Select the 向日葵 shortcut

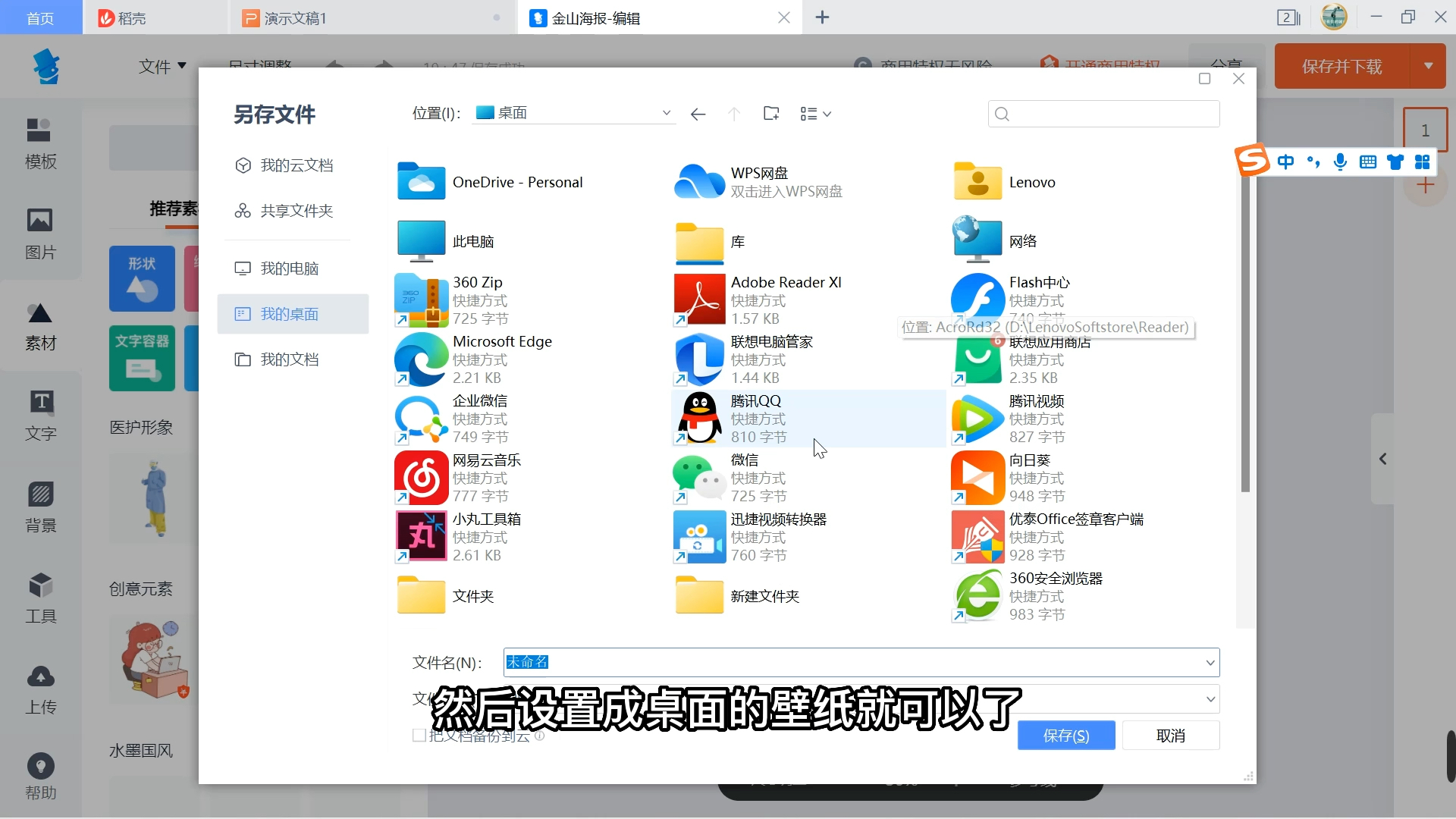click(1009, 478)
